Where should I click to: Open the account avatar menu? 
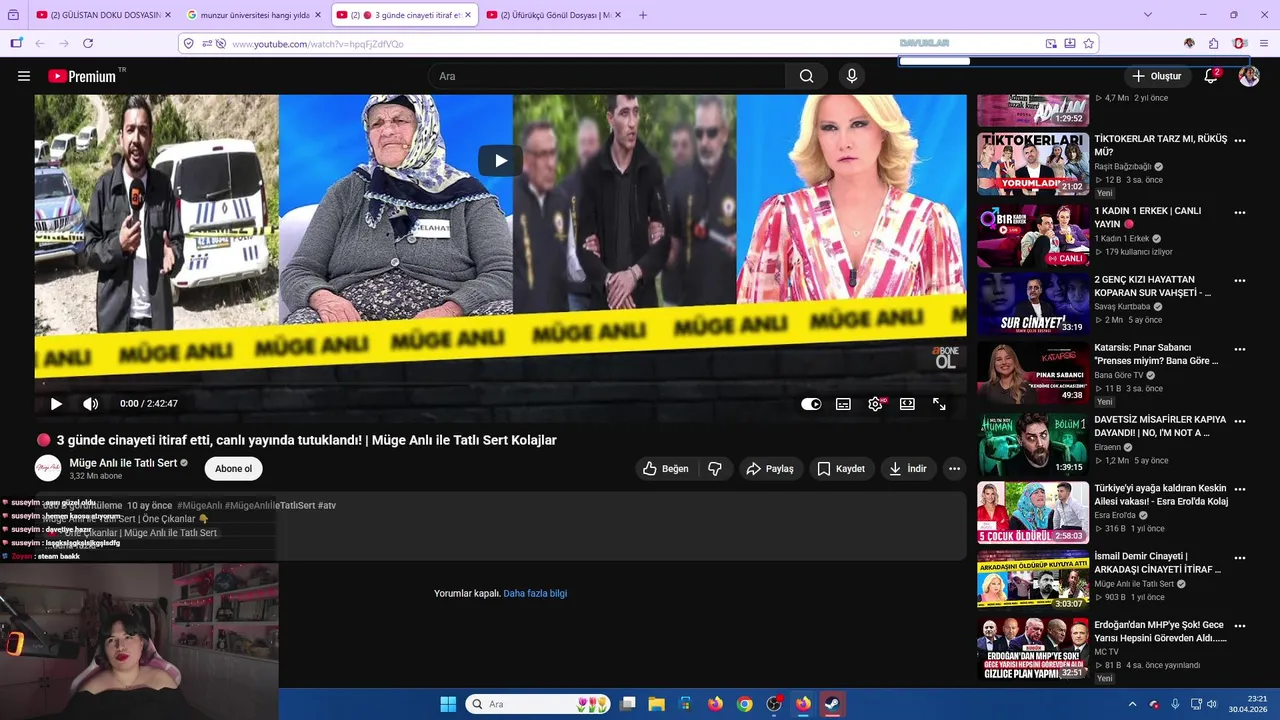(x=1249, y=76)
